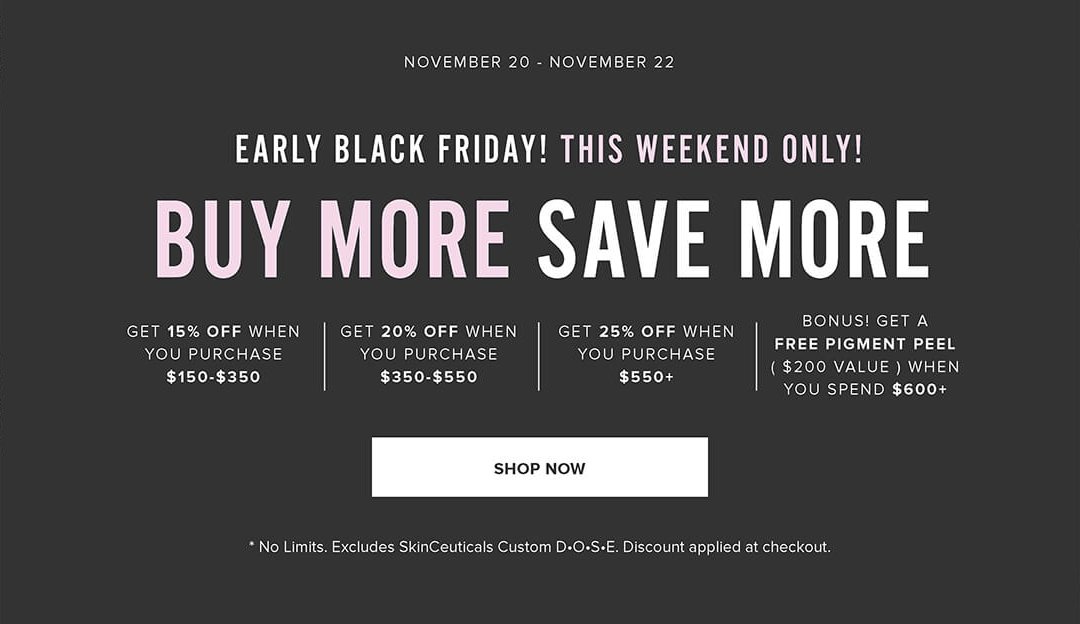The width and height of the screenshot is (1080, 624).
Task: Click the pink THIS WEEKEND ONLY! text
Action: pos(712,149)
